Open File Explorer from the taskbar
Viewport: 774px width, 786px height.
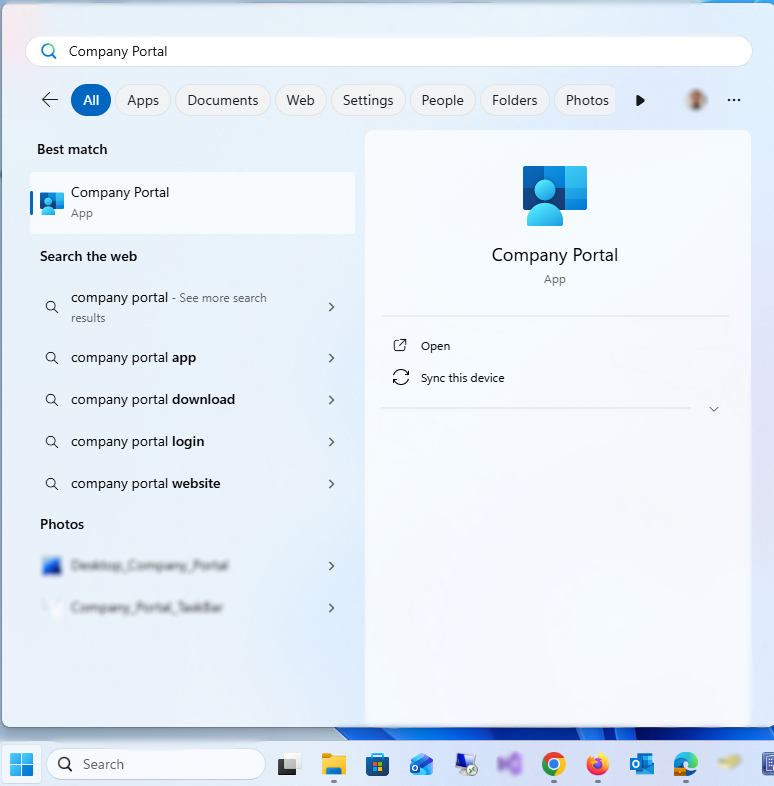point(333,764)
